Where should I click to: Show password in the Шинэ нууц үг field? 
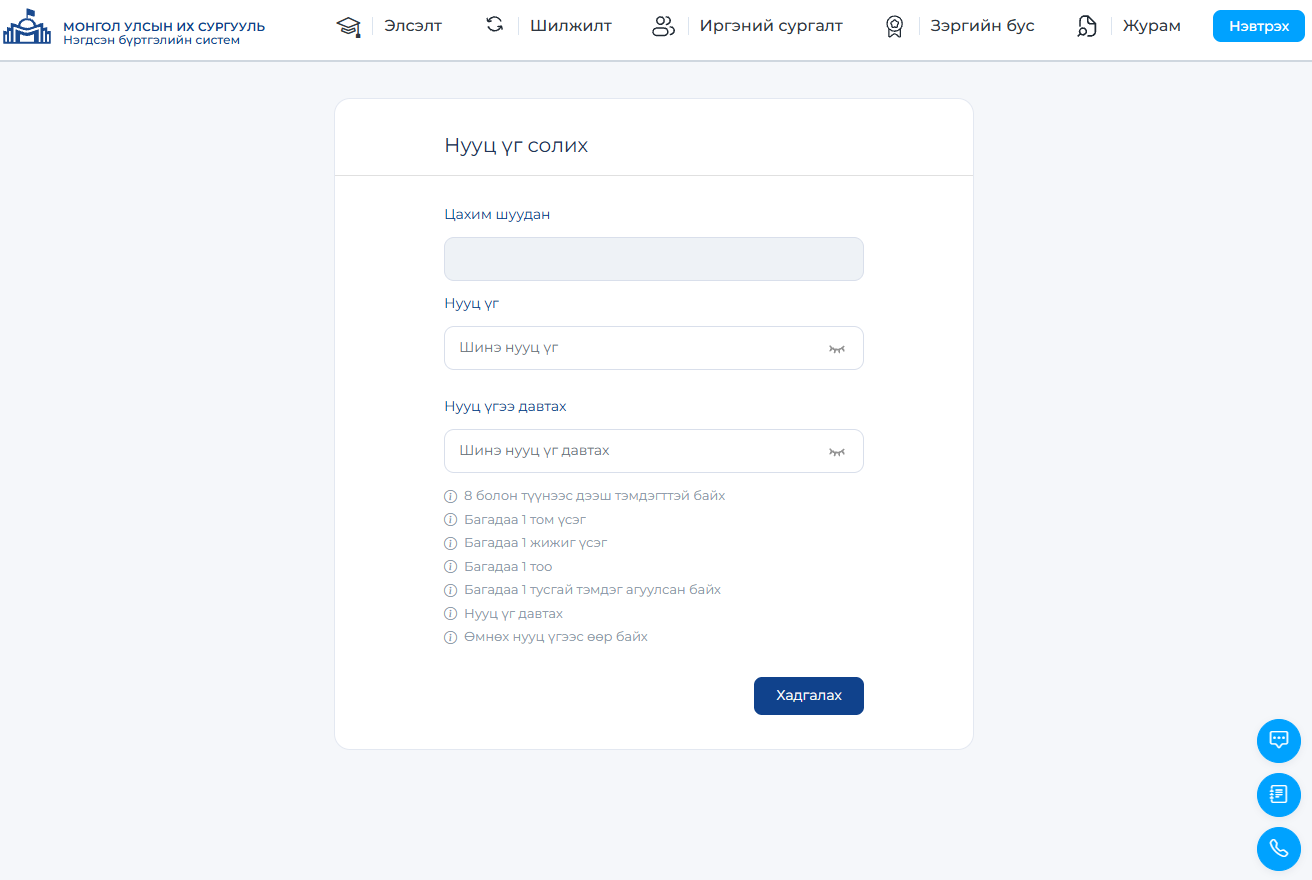coord(837,348)
